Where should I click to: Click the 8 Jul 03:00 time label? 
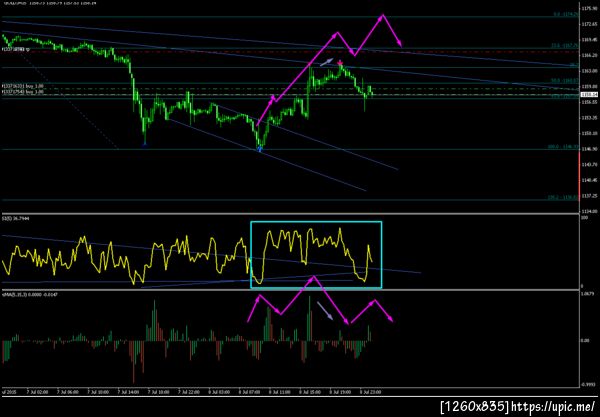click(219, 392)
